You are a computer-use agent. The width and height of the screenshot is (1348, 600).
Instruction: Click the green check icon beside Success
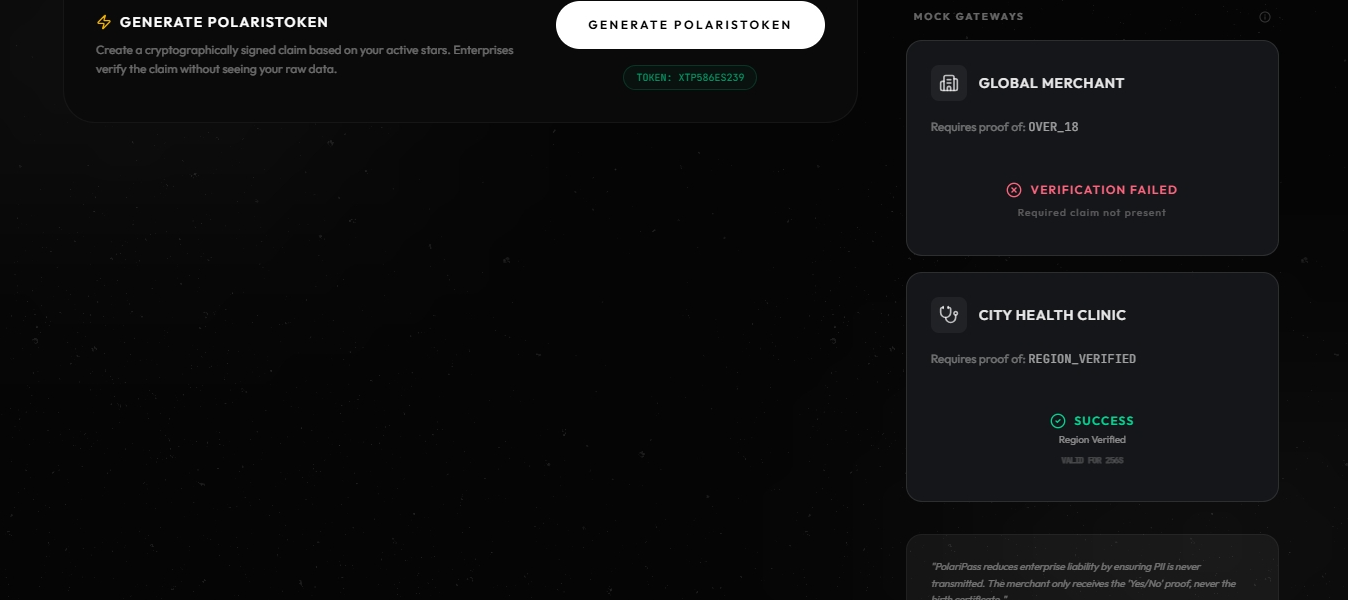pyautogui.click(x=1058, y=421)
